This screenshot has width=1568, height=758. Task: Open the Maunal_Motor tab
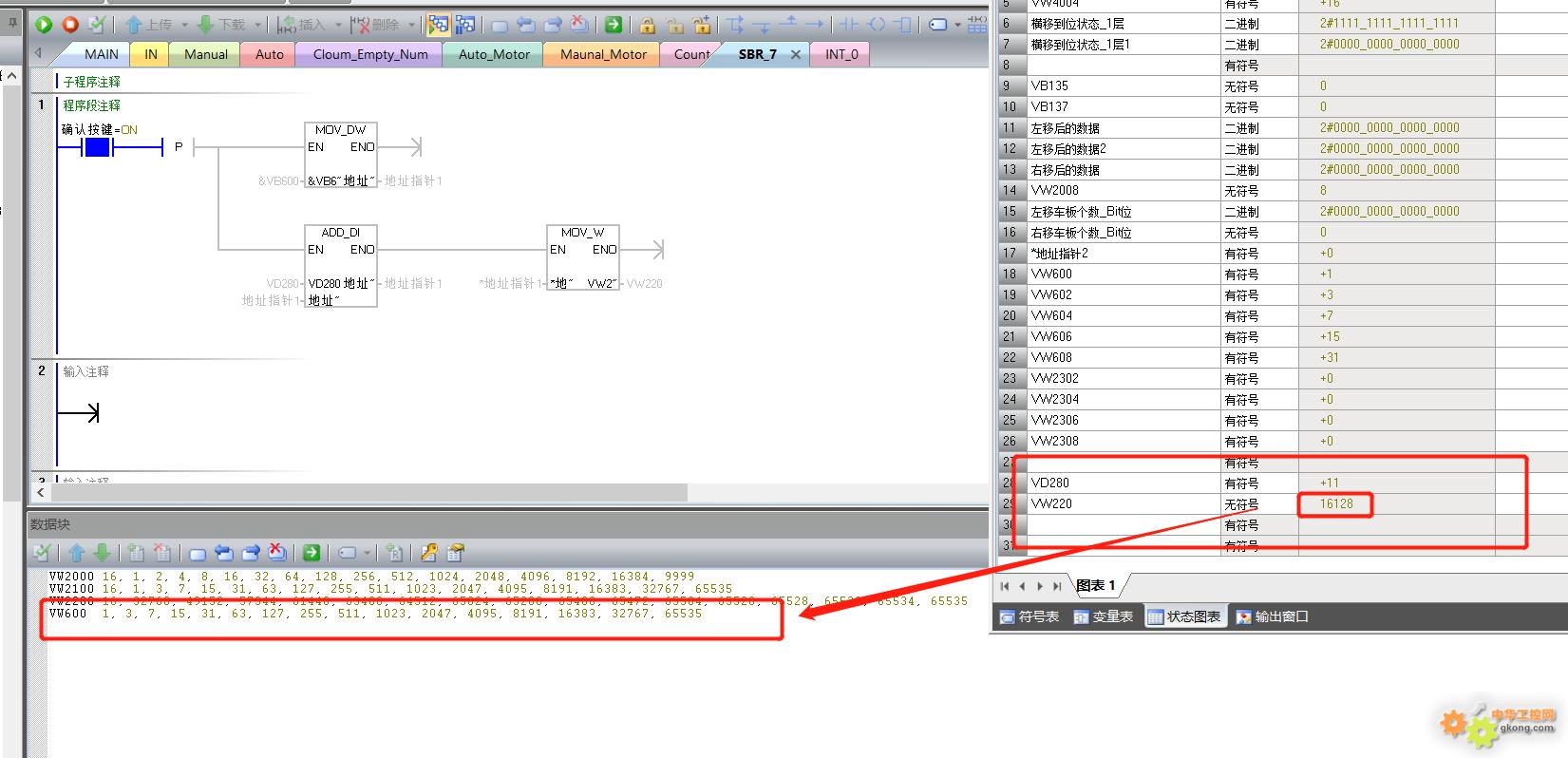(x=603, y=54)
